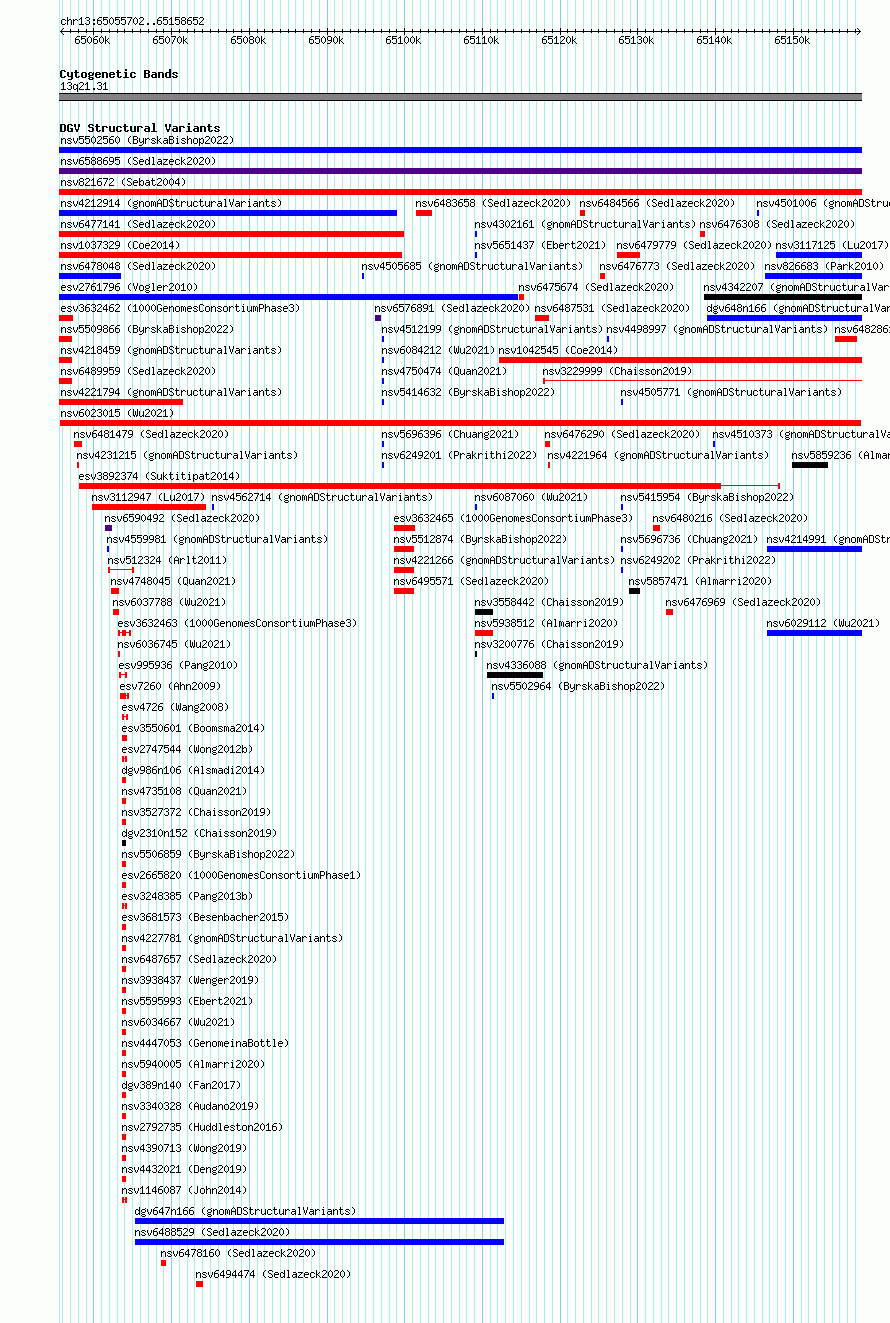Select the esv3892374 (Suktitipat2014) label
890x1323 pixels.
160,476
